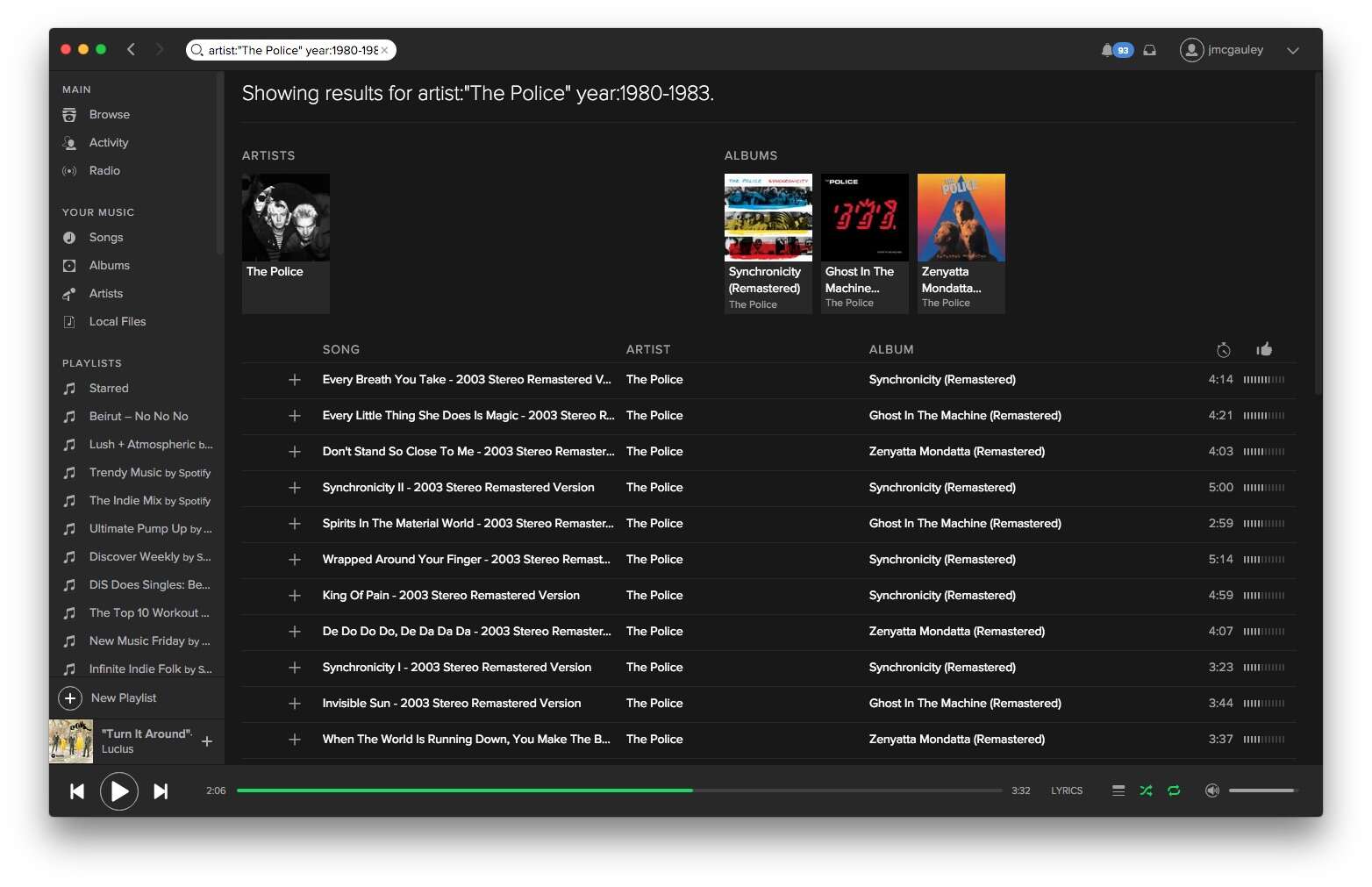Open Zenyatta Mondatta album cover

(x=961, y=218)
